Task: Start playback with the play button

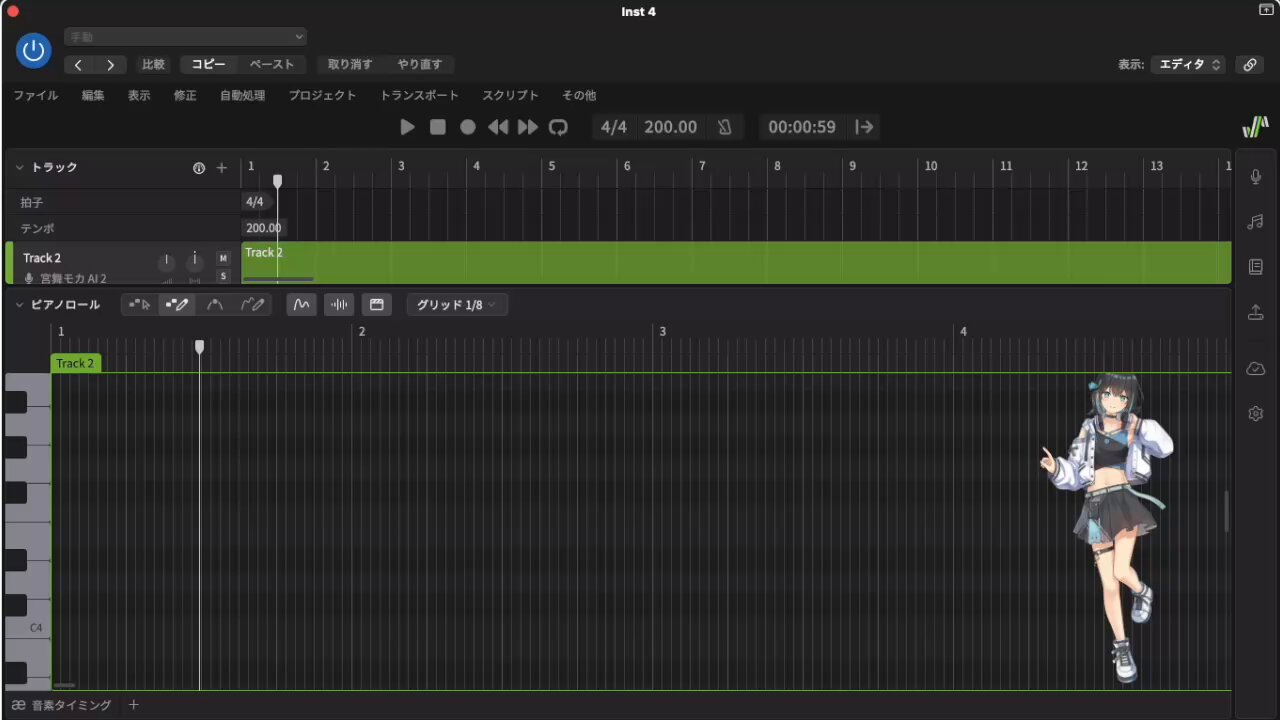Action: pyautogui.click(x=407, y=127)
